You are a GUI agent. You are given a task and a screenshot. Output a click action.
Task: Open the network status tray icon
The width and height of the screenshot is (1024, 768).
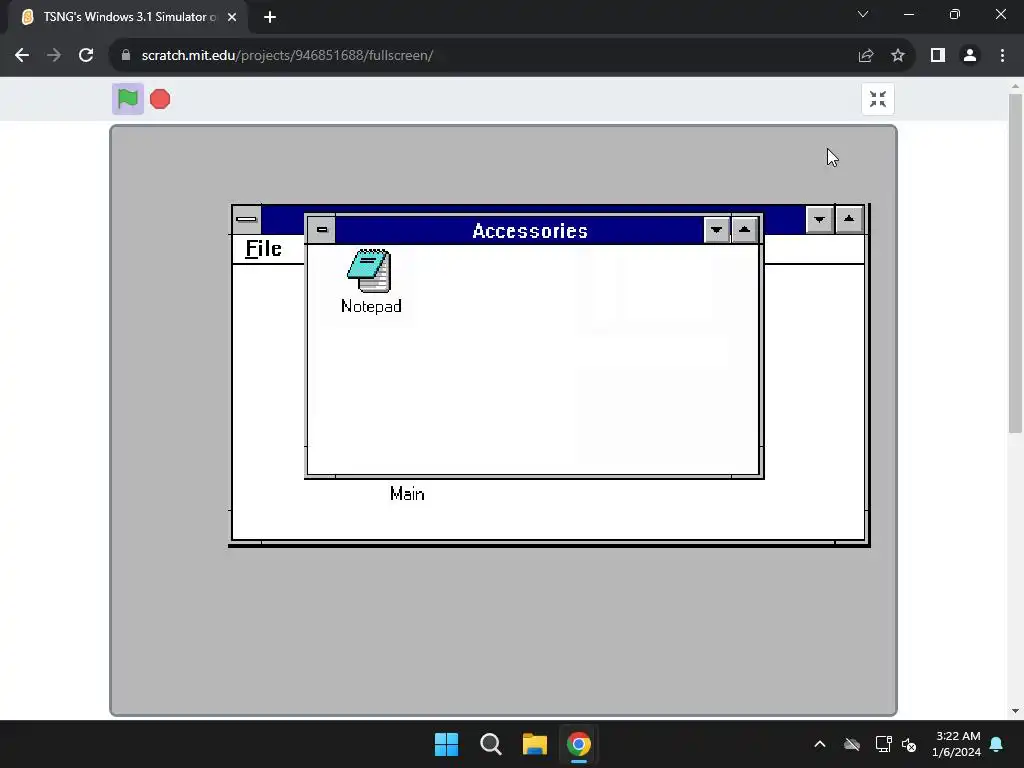point(884,744)
